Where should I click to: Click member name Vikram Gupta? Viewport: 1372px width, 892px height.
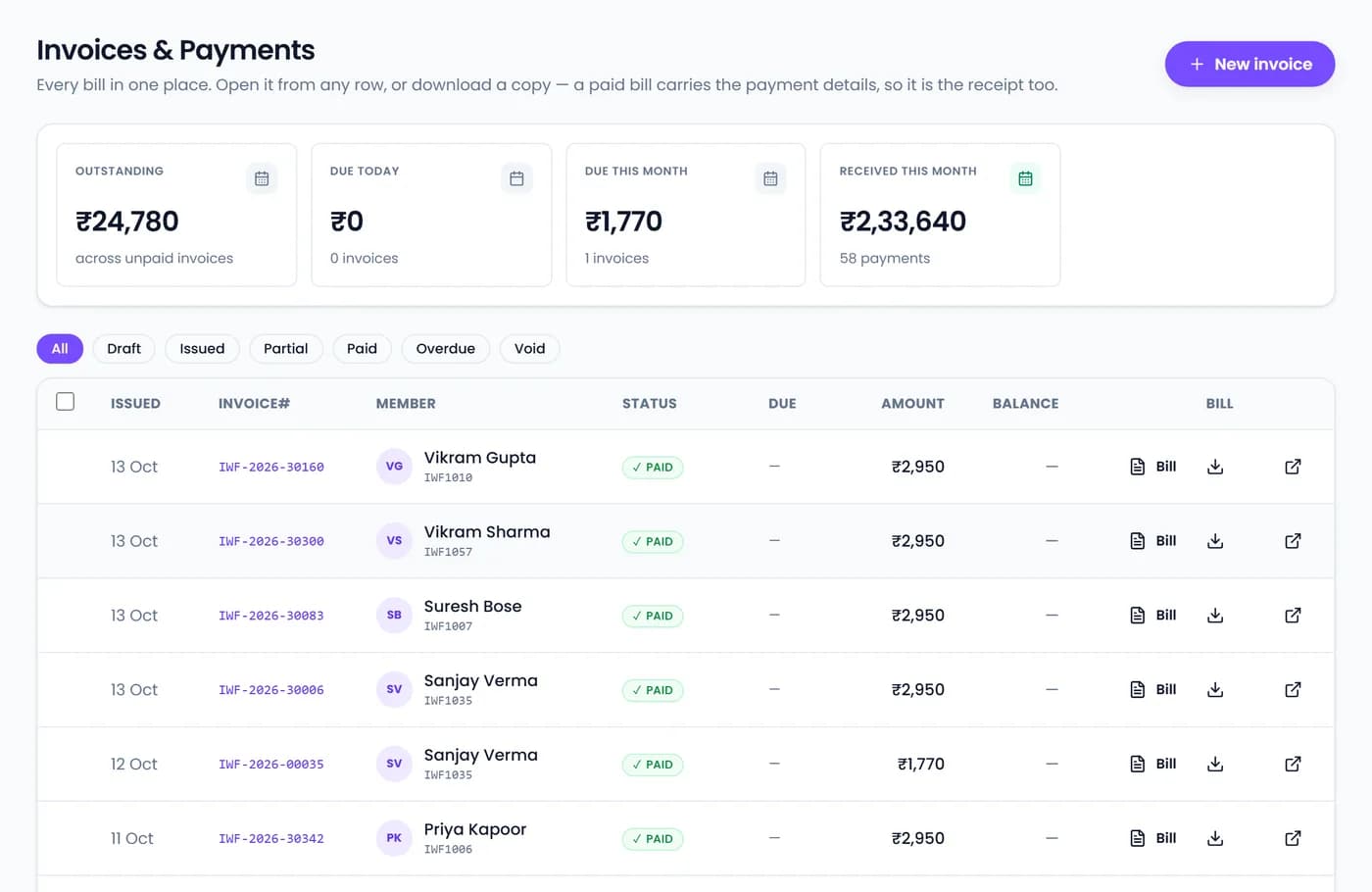pos(480,458)
